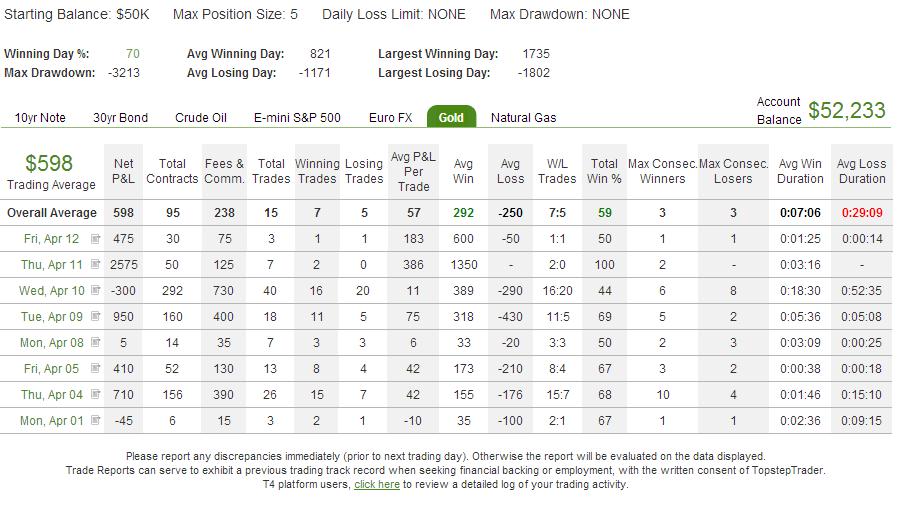Viewport: 908px width, 514px height.
Task: Open the Natural Gas tab
Action: click(523, 118)
